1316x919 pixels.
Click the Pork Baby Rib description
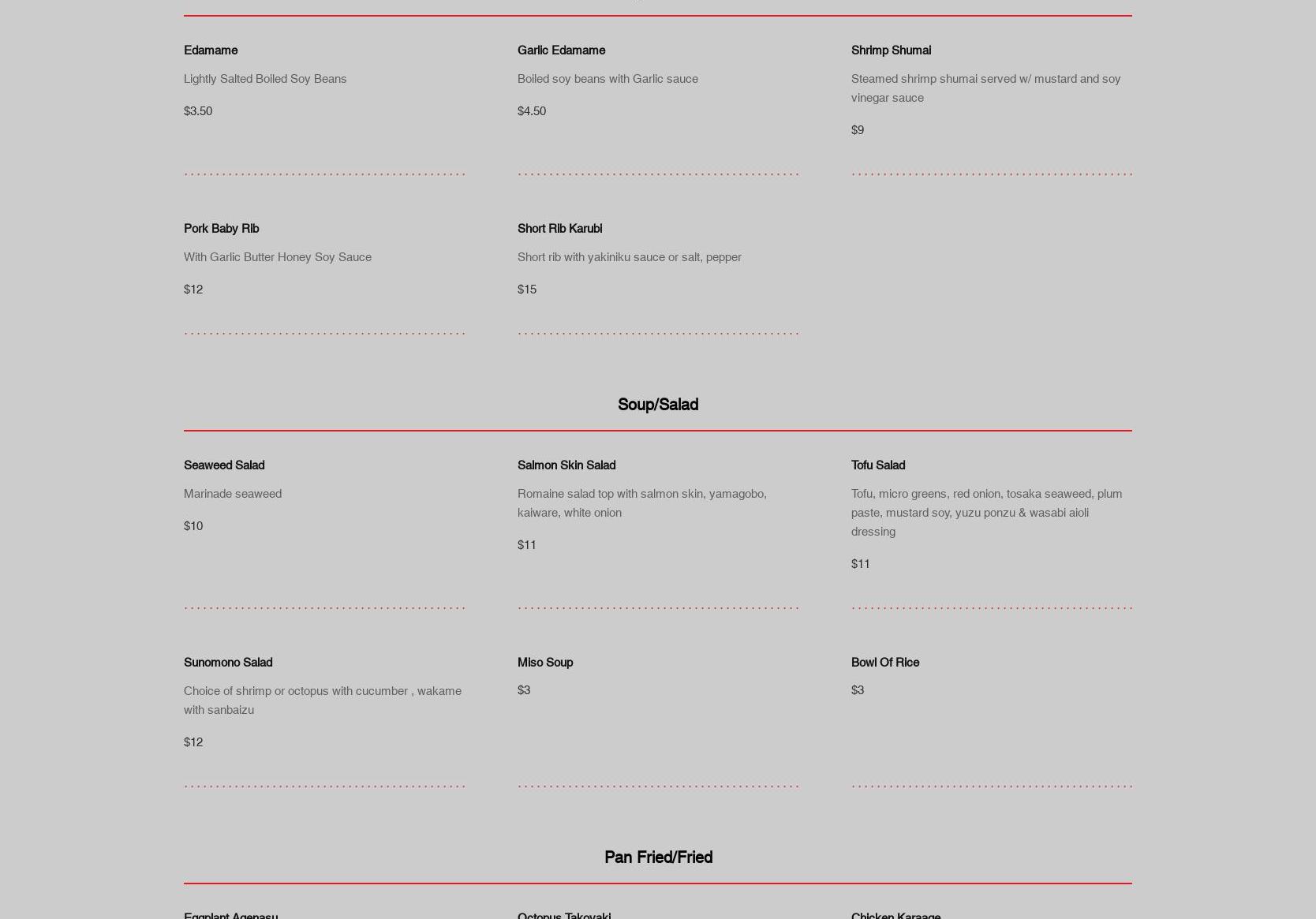point(278,256)
